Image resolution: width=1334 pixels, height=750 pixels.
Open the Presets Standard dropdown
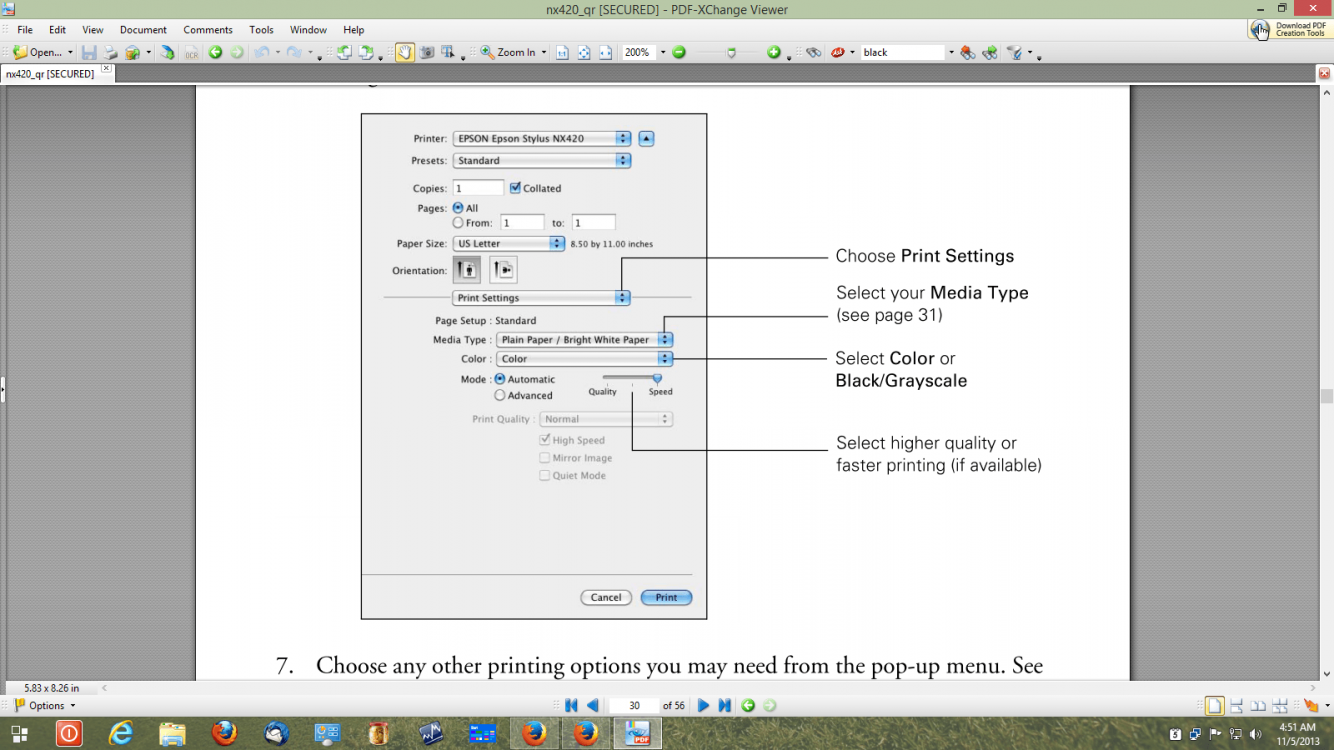pyautogui.click(x=542, y=160)
